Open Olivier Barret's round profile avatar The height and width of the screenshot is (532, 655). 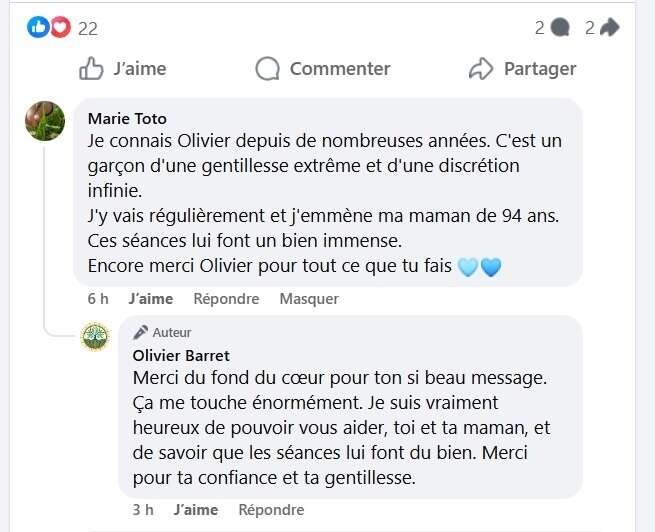click(95, 337)
